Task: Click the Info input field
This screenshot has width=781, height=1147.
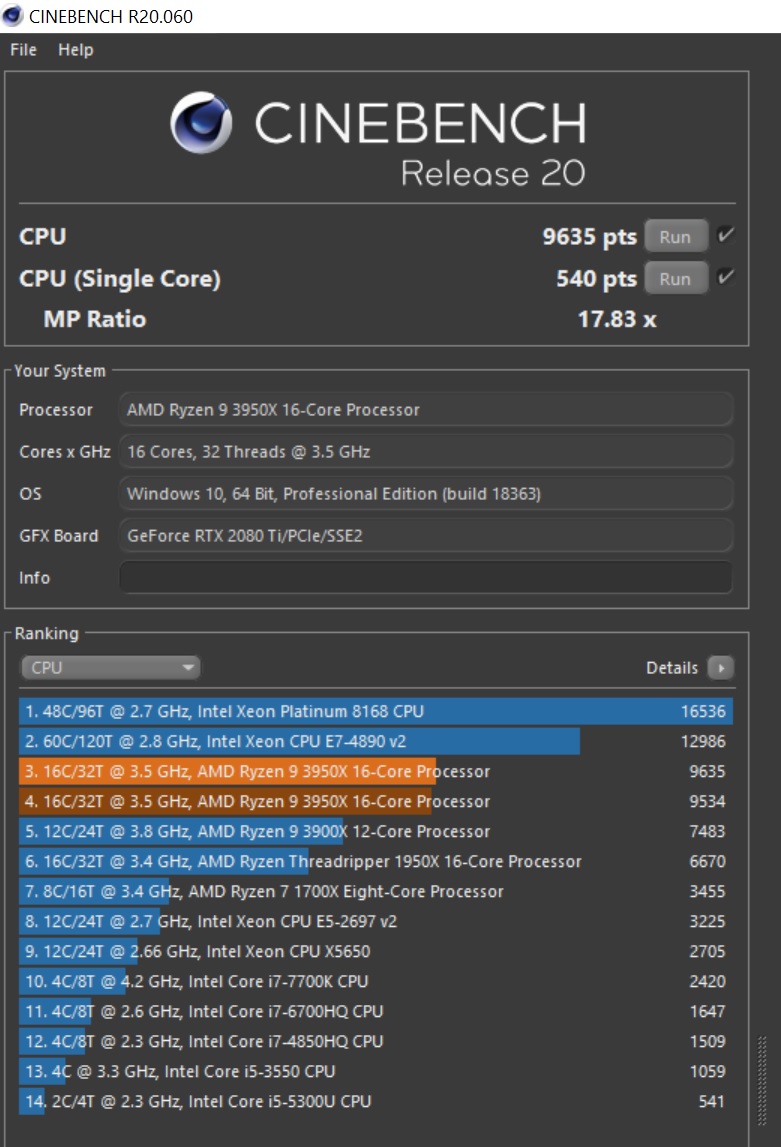Action: (x=426, y=577)
